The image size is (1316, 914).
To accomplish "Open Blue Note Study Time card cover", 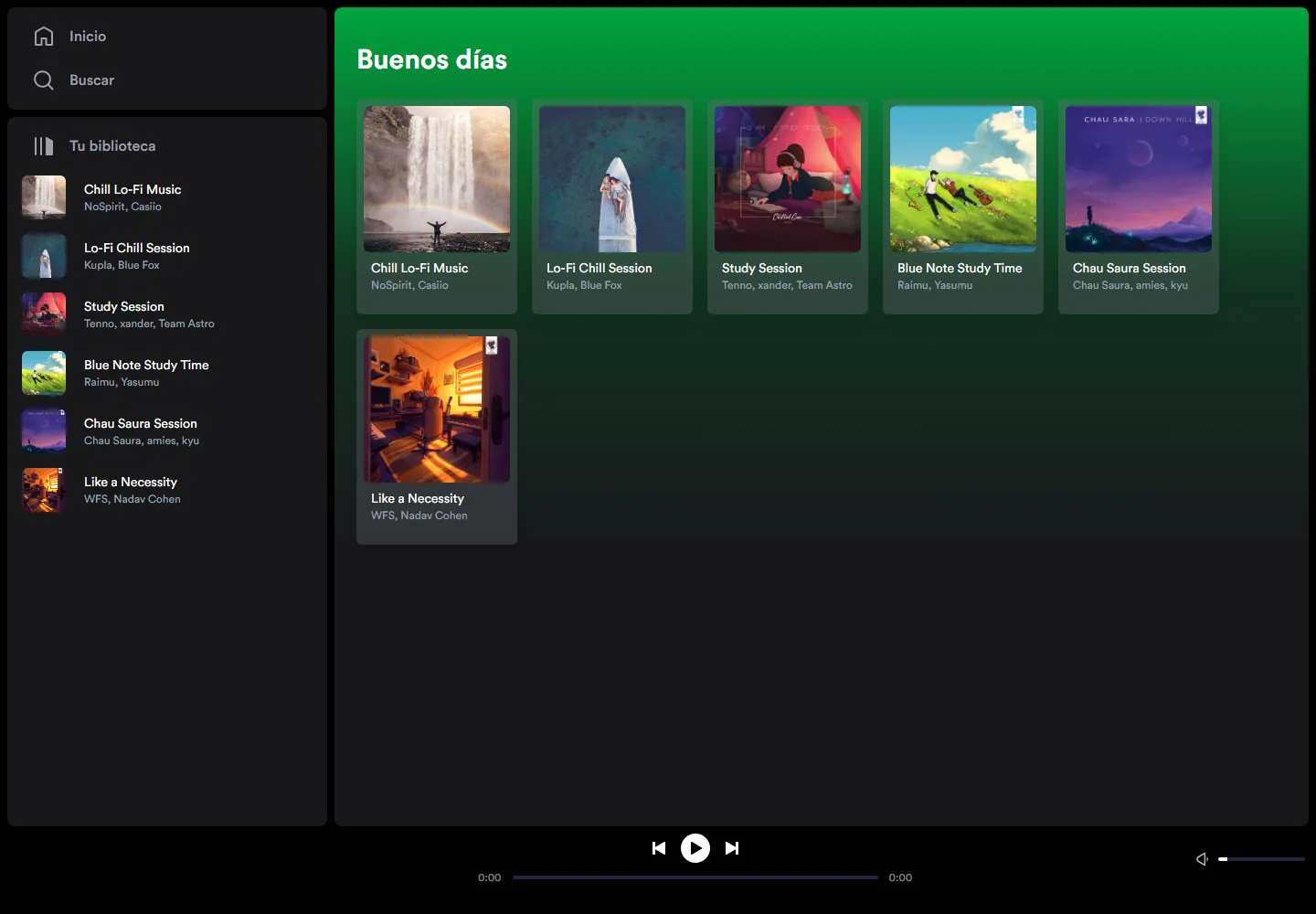I will pos(963,179).
